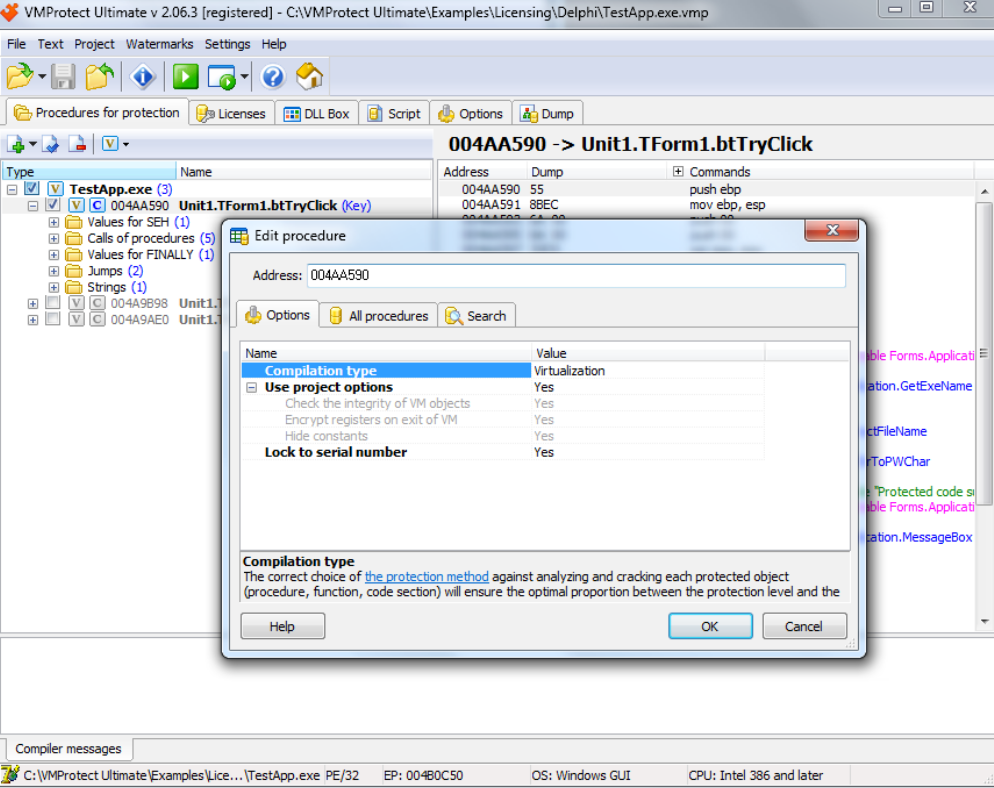Enable checkbox for 004A9B98 procedure
Screen dimensions: 994x788
click(53, 302)
